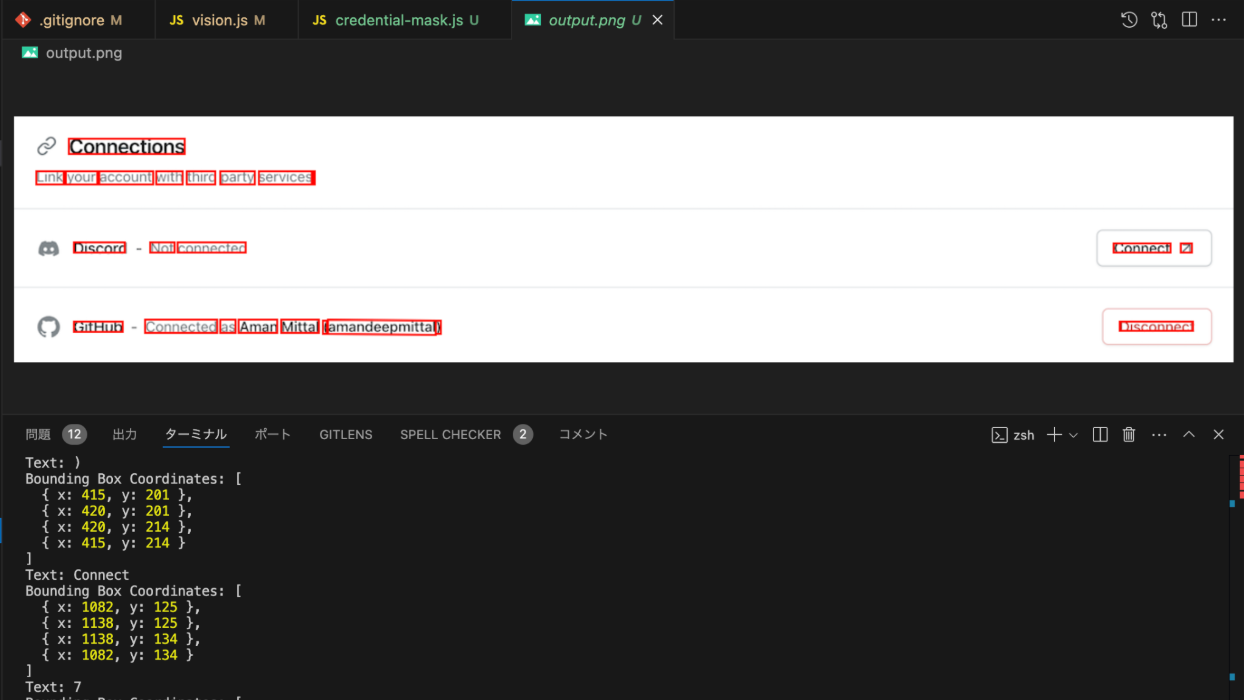Screen dimensions: 1244x700
Task: Click the Disconnect button for GitHub
Action: pos(1157,327)
